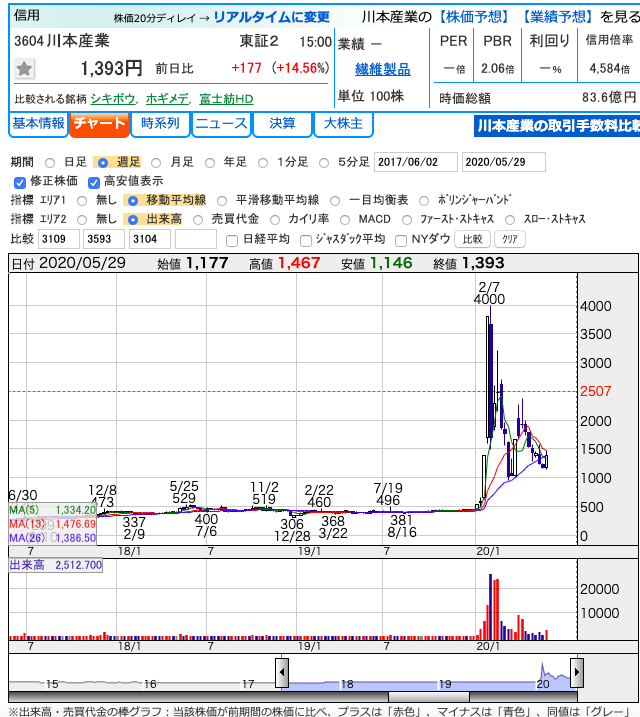Click the クリア button
This screenshot has width=640, height=717.
[x=510, y=239]
